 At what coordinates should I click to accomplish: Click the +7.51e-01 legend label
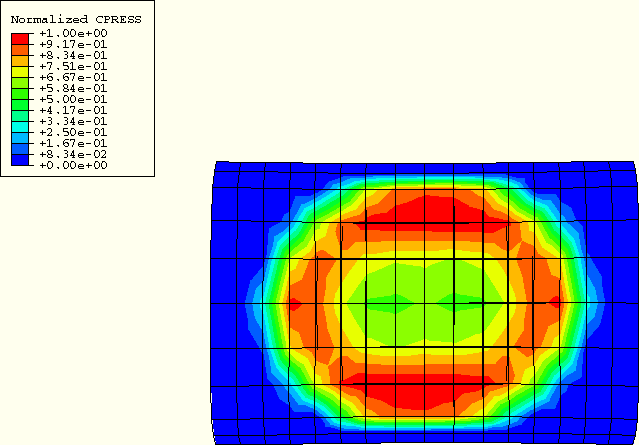[73, 66]
